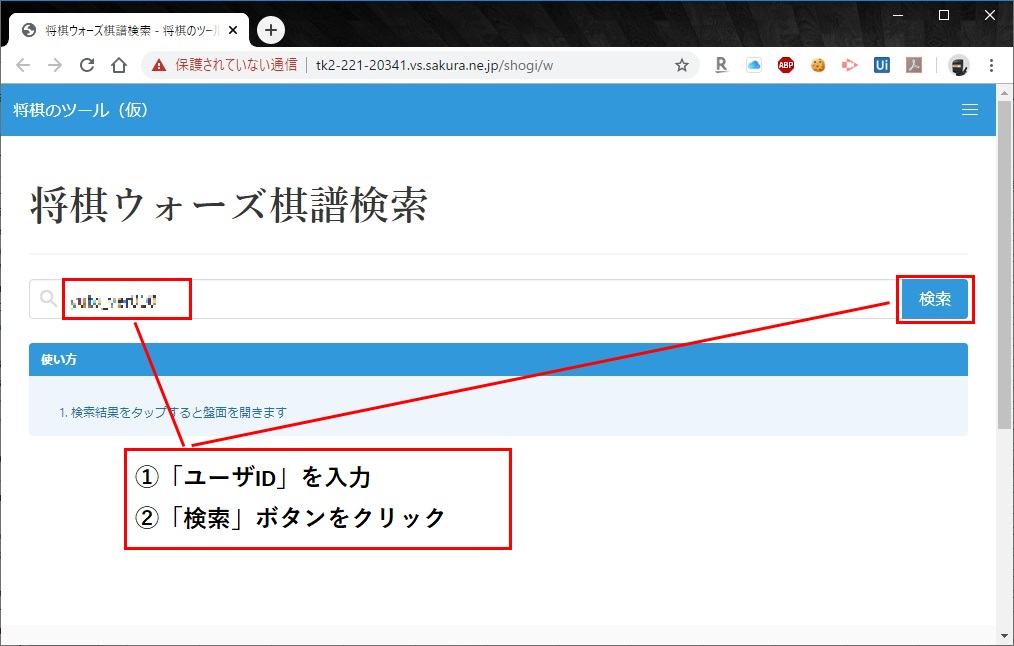Open the hamburger navigation menu
Screen dimensions: 1014x646
tap(969, 110)
